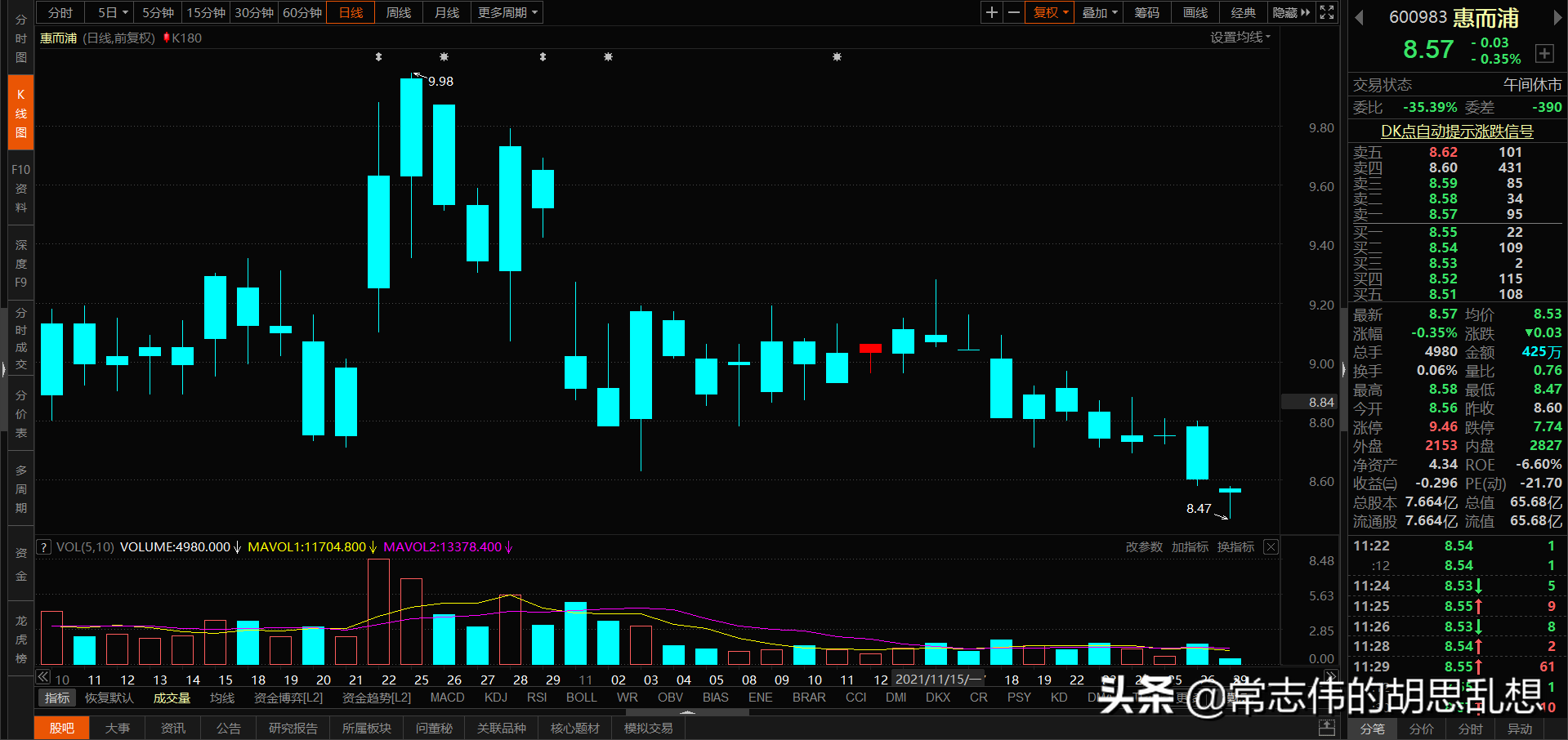
Task: Zoom out using the − icon
Action: [1013, 12]
